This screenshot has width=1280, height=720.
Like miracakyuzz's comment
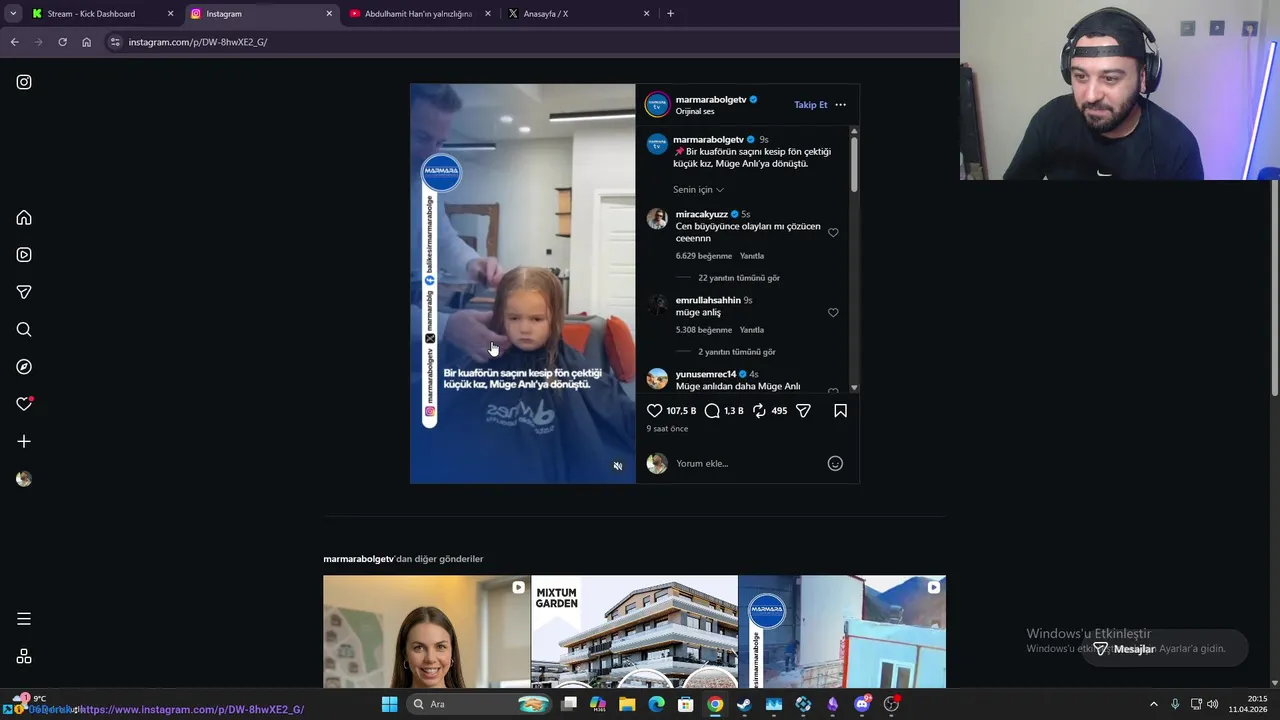833,233
